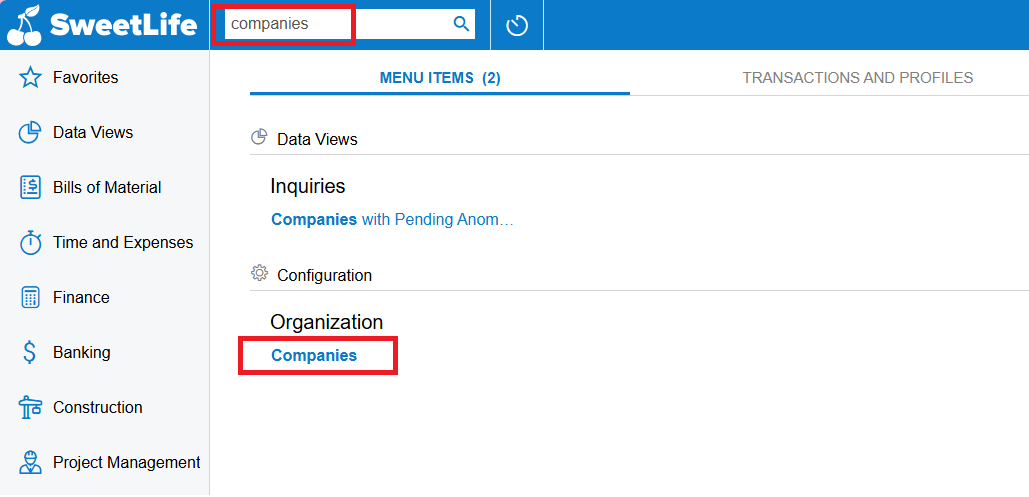Click the Favorites star icon
Viewport: 1029px width, 497px height.
pyautogui.click(x=30, y=77)
